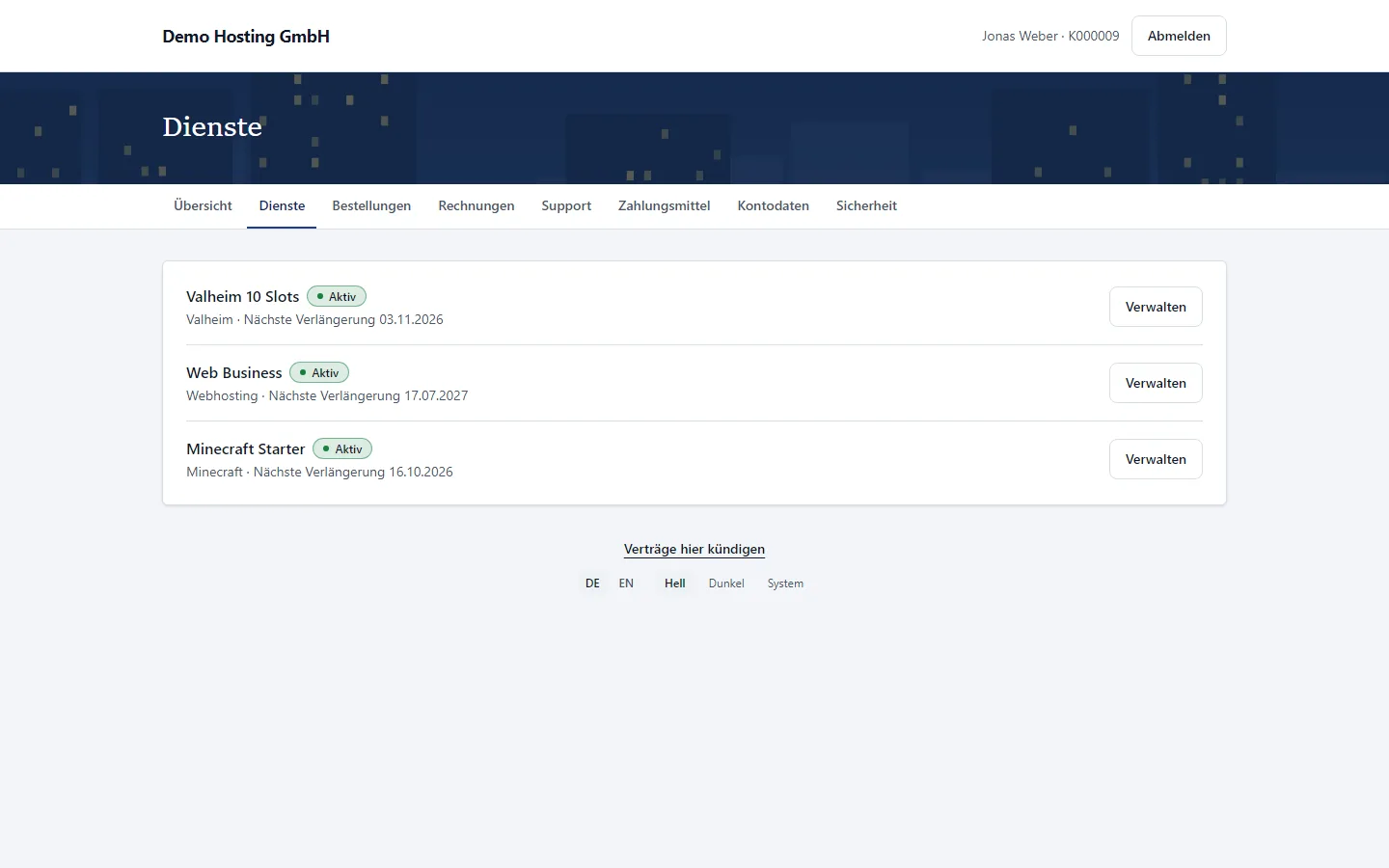
Task: Open the Zahlungsmittel tab
Action: tap(665, 205)
